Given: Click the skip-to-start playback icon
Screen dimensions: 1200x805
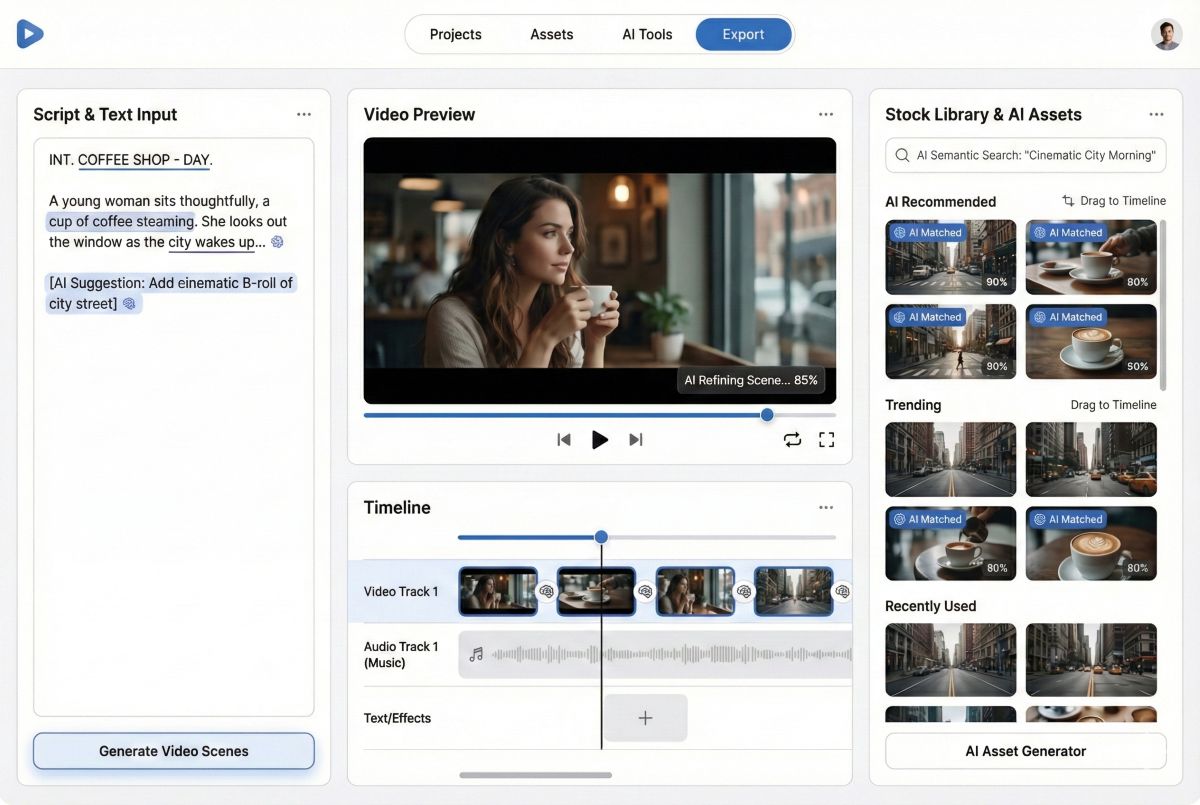Looking at the screenshot, I should point(563,439).
